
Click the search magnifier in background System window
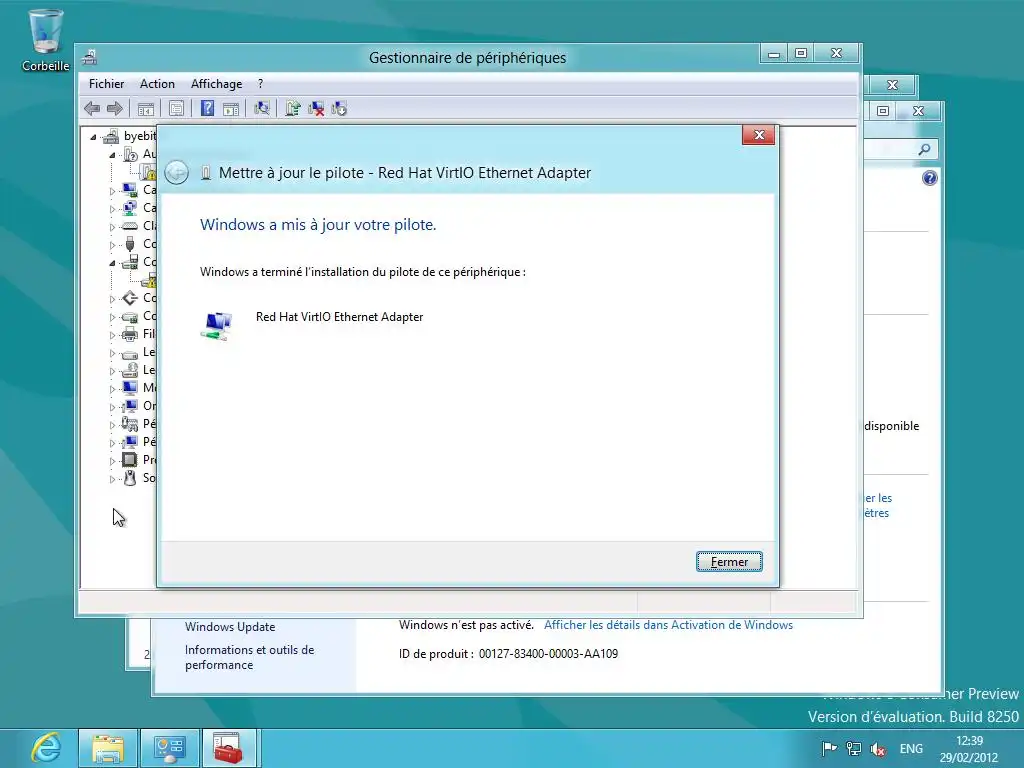point(924,150)
